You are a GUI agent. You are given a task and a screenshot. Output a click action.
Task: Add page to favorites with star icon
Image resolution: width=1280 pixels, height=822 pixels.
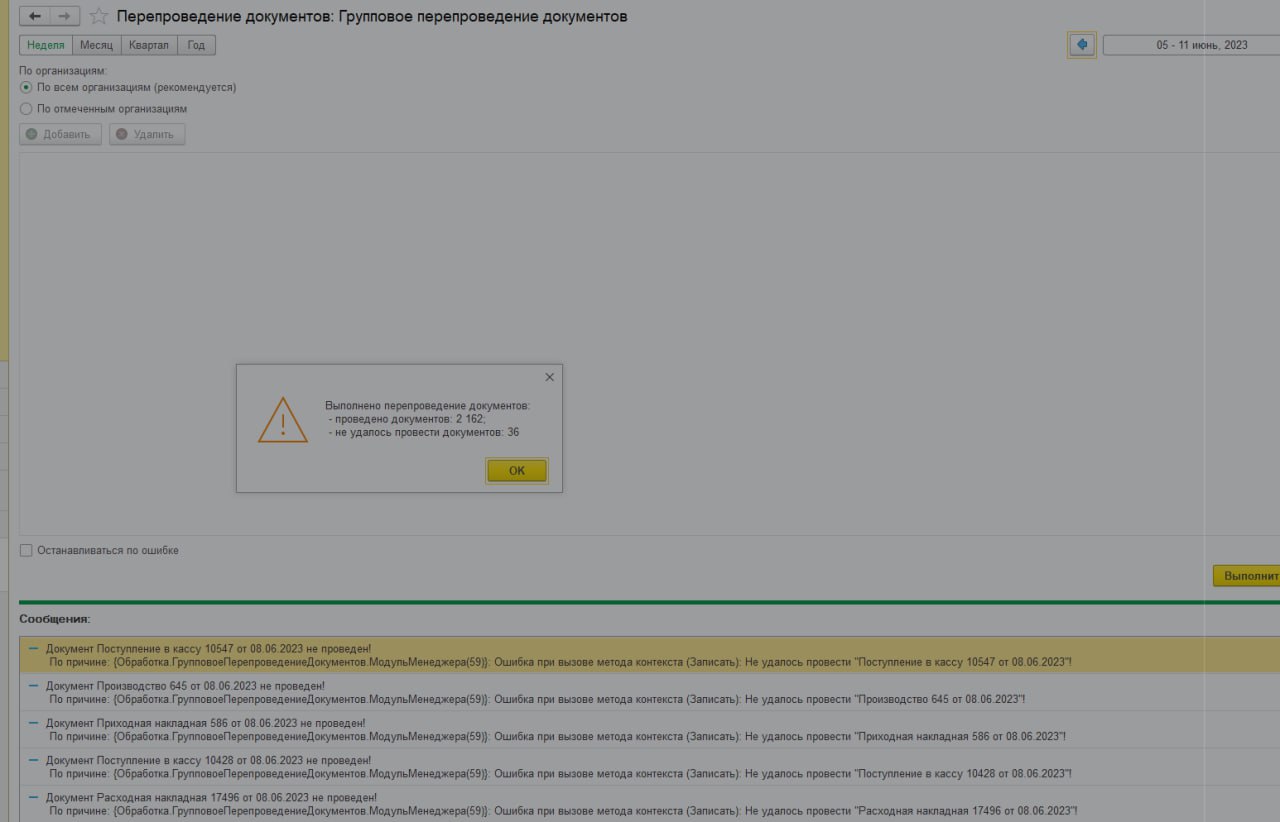(98, 17)
